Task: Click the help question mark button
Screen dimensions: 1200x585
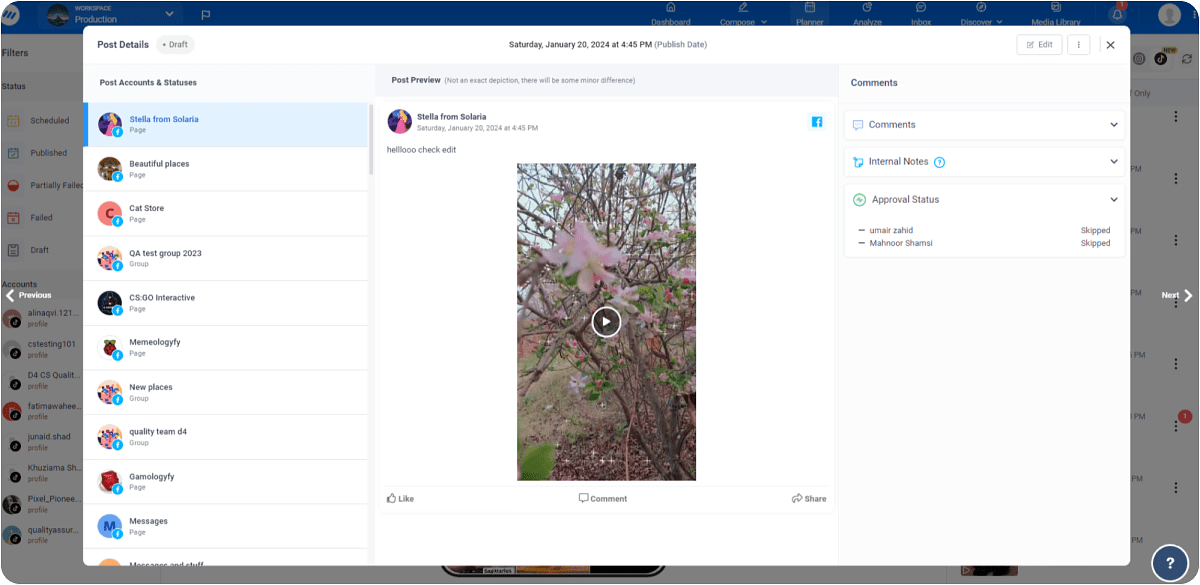Action: coord(1170,563)
